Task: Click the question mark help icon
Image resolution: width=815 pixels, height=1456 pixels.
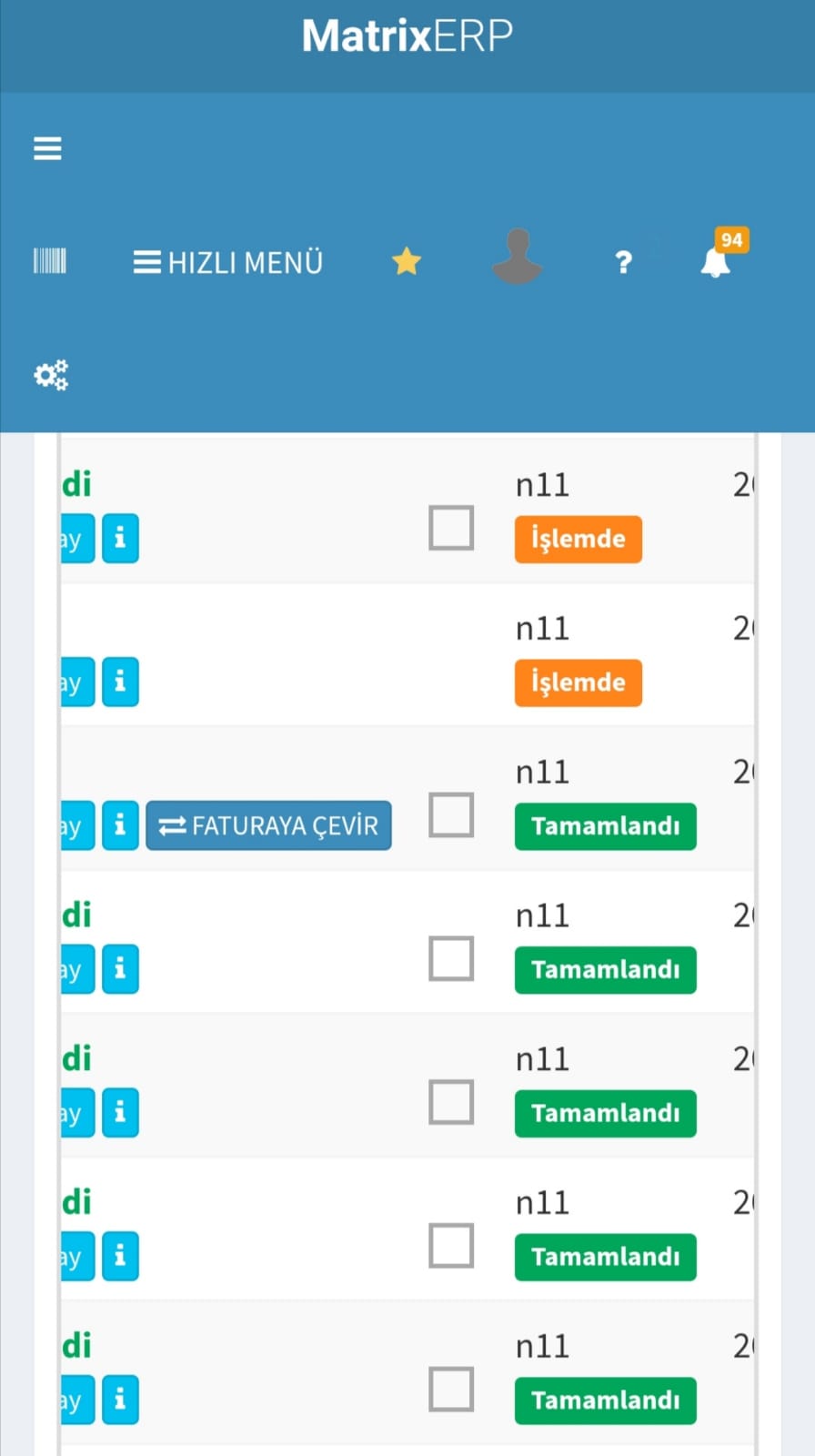Action: click(623, 263)
